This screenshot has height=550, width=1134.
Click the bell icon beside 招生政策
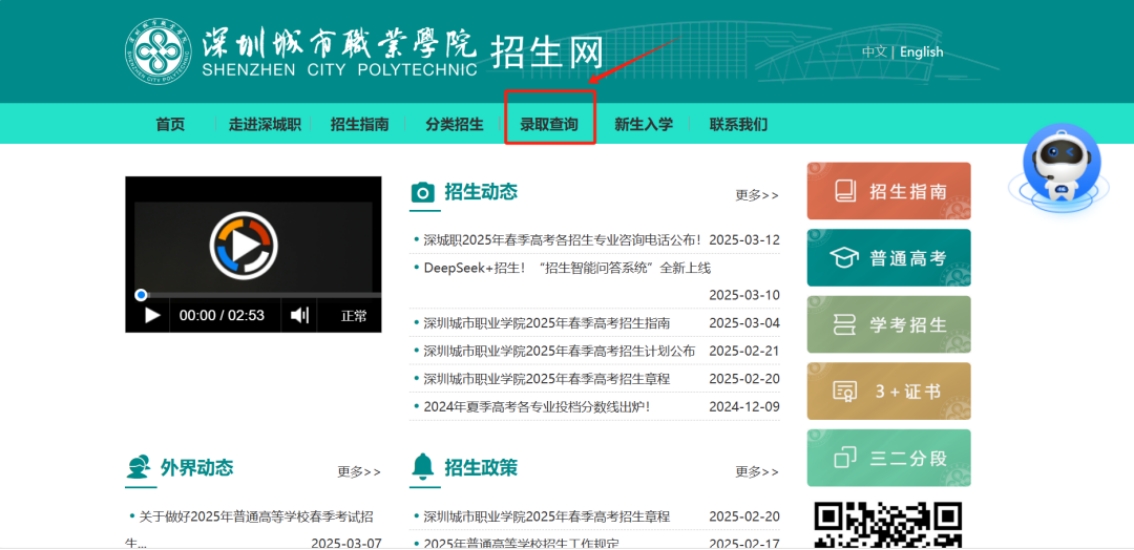point(423,467)
